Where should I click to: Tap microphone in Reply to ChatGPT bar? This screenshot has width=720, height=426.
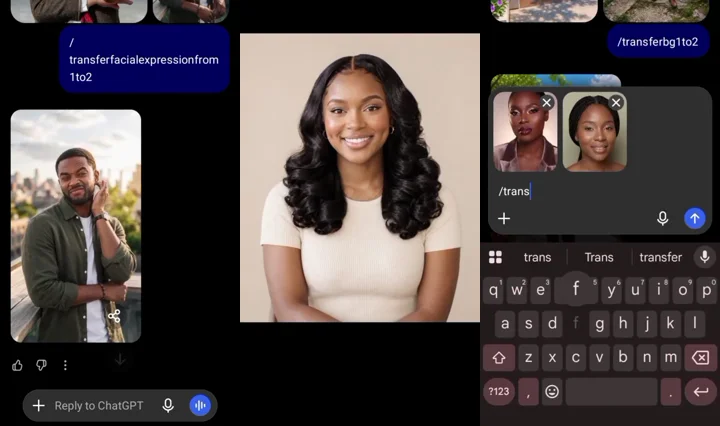point(168,405)
